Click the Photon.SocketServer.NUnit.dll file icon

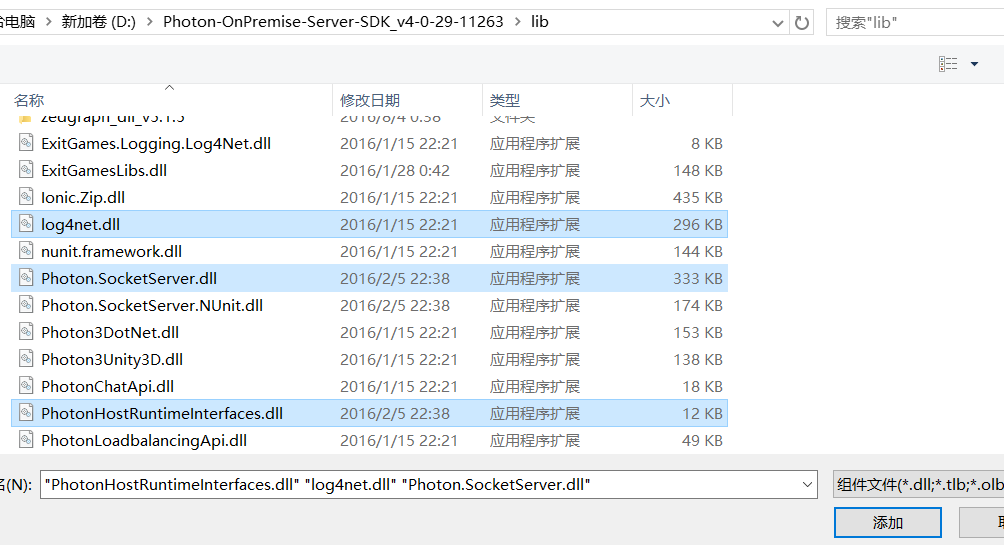pos(26,305)
